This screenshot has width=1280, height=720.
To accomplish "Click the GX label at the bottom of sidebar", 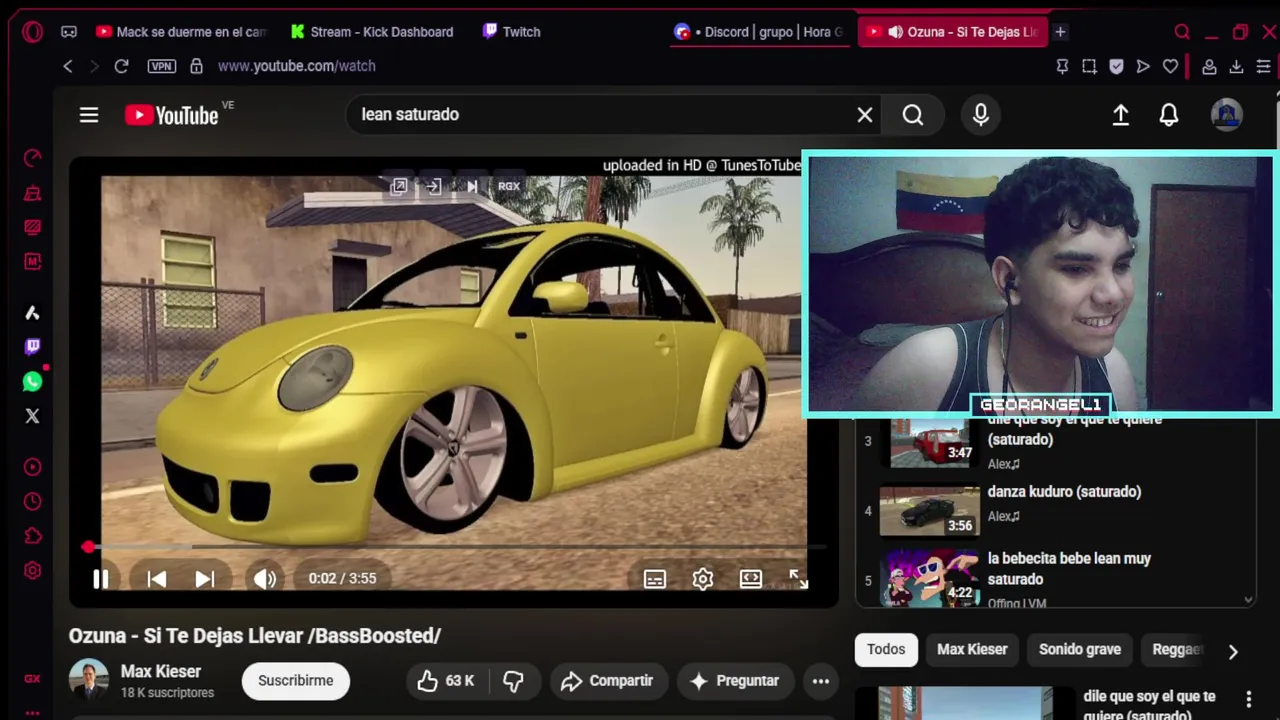I will click(32, 679).
